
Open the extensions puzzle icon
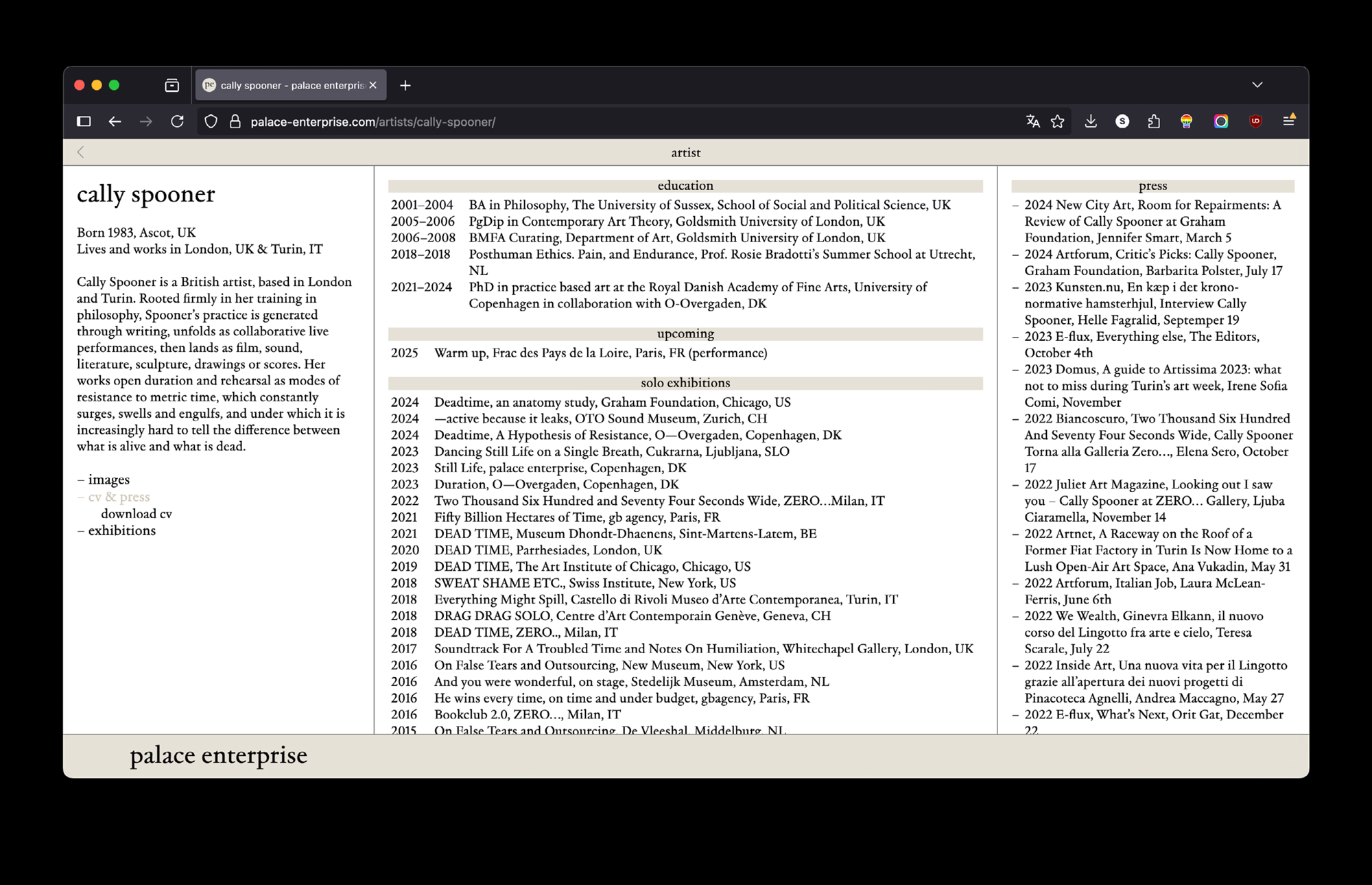[1154, 121]
